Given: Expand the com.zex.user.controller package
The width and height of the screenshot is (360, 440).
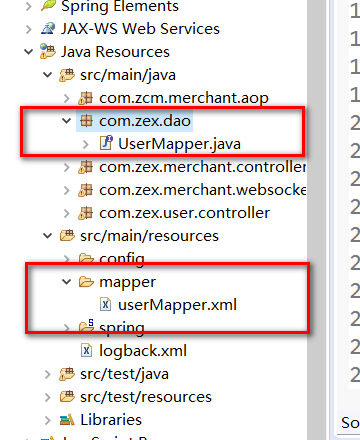Looking at the screenshot, I should (67, 213).
